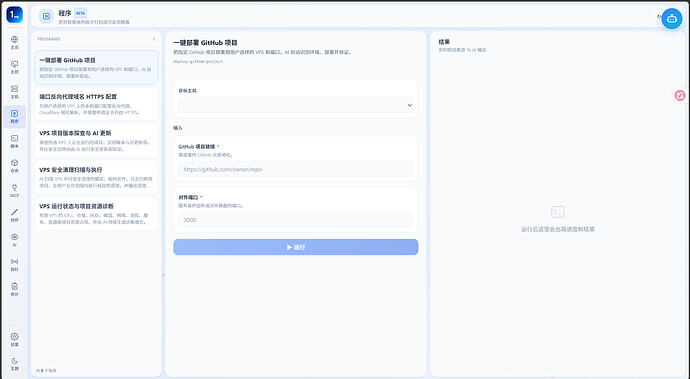This screenshot has height=379, width=690.
Task: Click the count number beside PROGRAMS header
Action: pos(154,39)
